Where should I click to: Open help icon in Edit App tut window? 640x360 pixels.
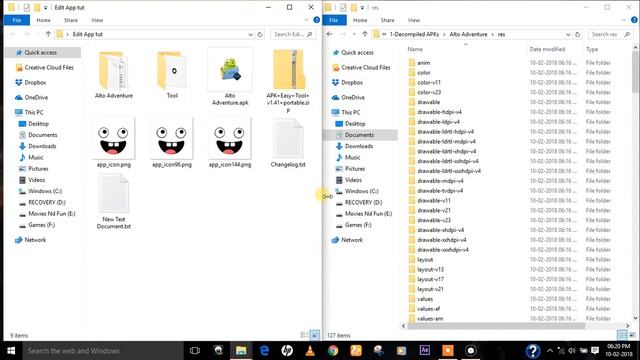[x=316, y=20]
